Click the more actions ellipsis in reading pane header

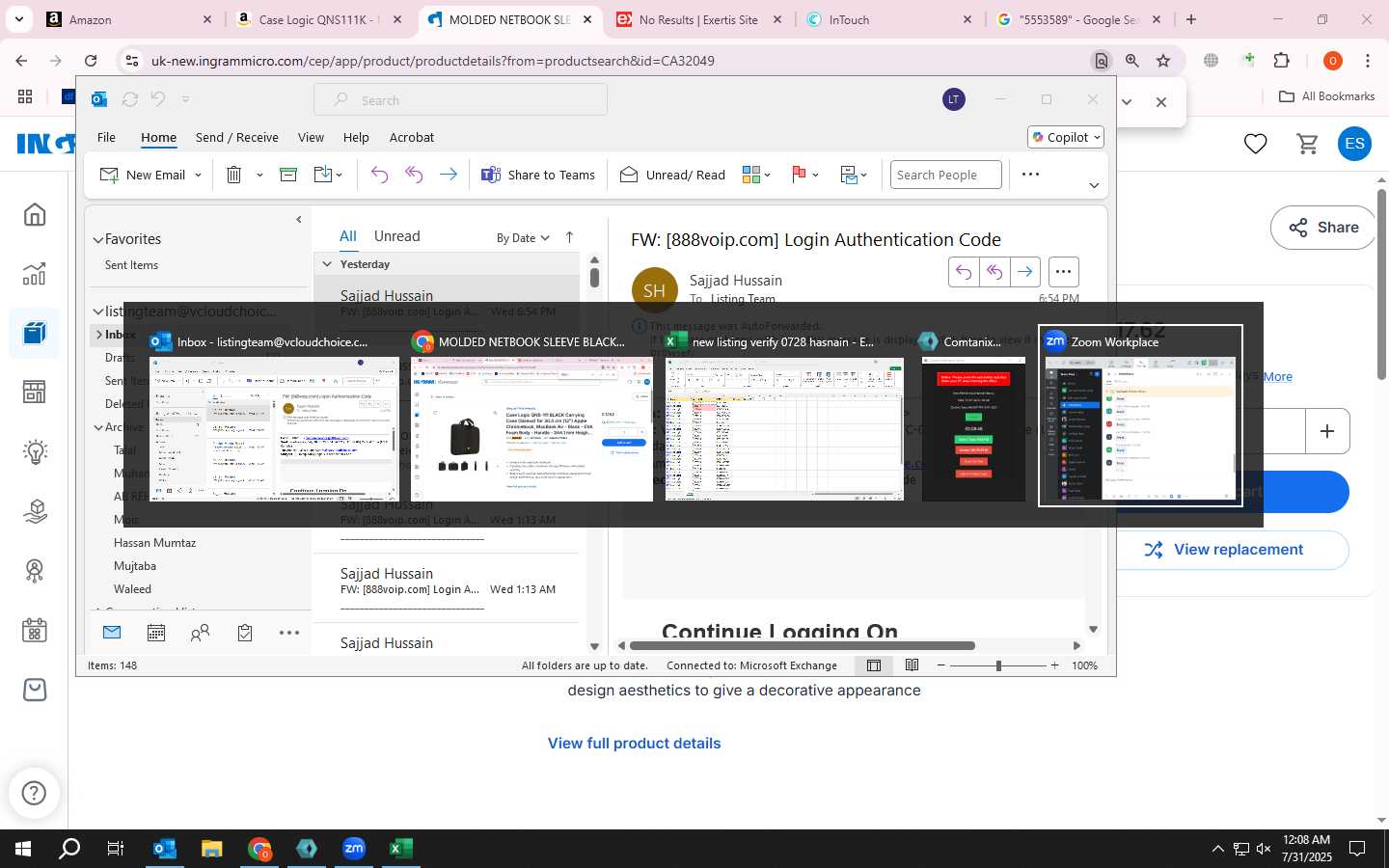tap(1063, 272)
